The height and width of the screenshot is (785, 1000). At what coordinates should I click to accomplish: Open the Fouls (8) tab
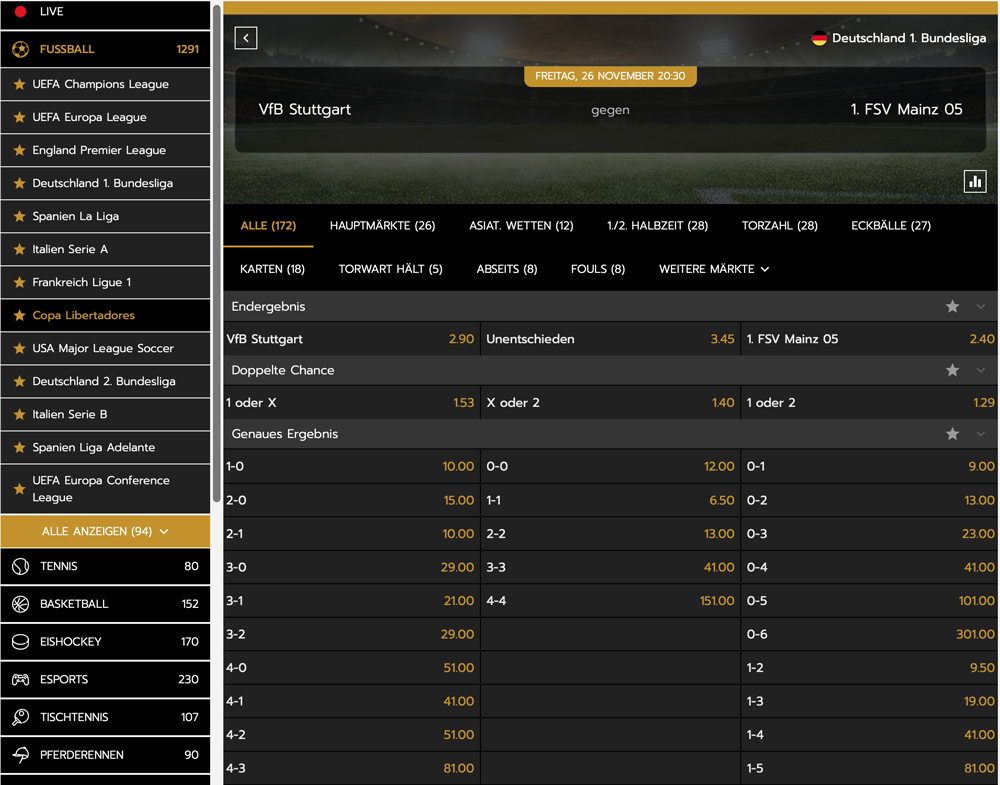point(598,269)
